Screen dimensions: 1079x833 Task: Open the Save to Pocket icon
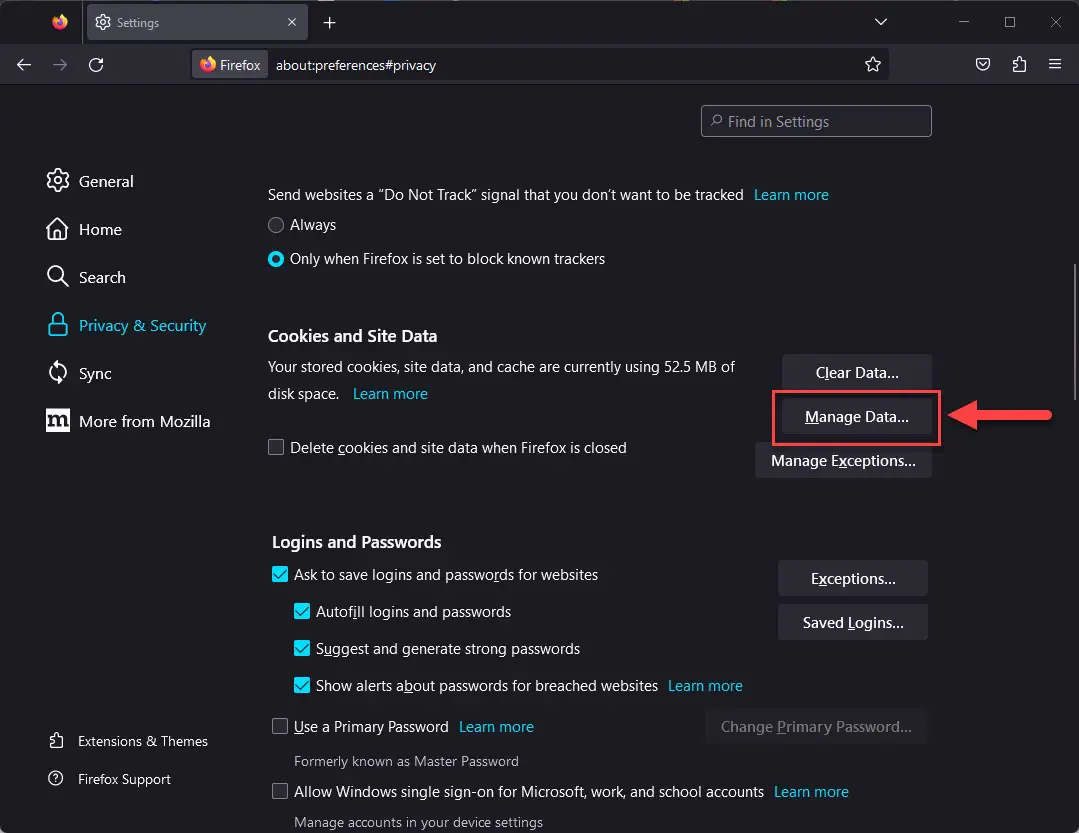click(983, 65)
